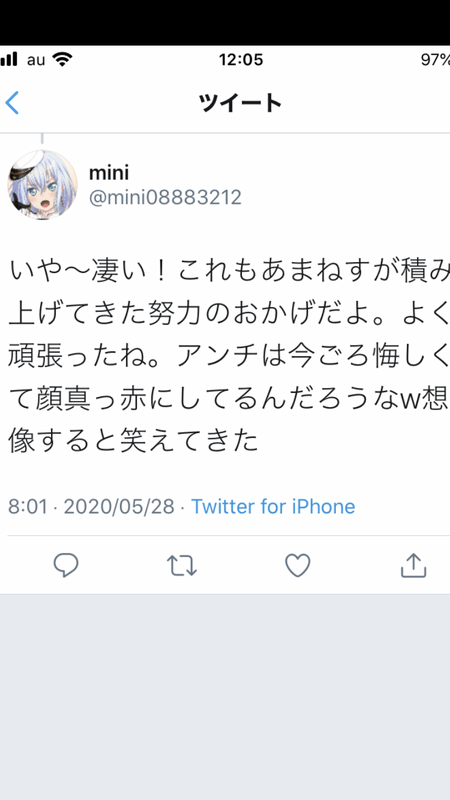
Task: Tap the thread connector line above avatar
Action: (x=42, y=139)
